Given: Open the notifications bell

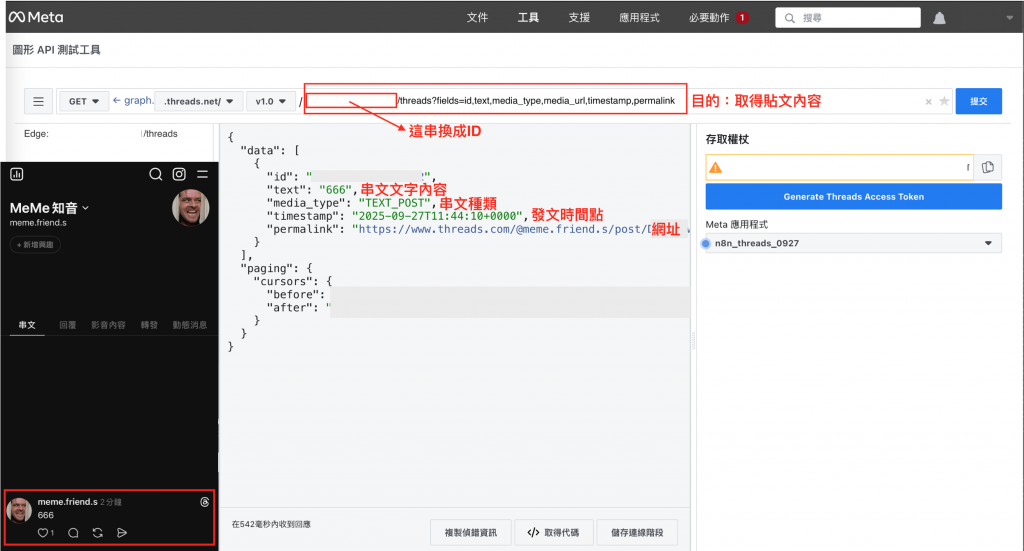Looking at the screenshot, I should coord(939,18).
